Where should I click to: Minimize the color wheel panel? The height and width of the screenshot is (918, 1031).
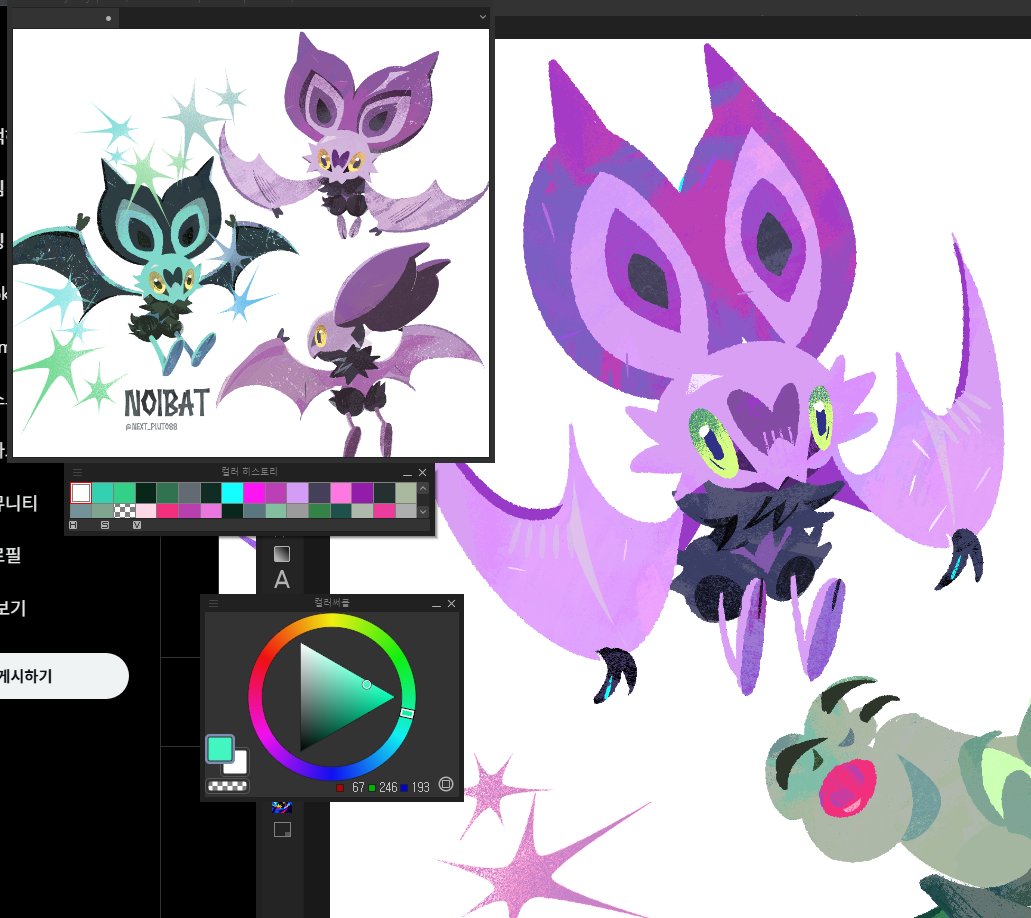pyautogui.click(x=436, y=604)
